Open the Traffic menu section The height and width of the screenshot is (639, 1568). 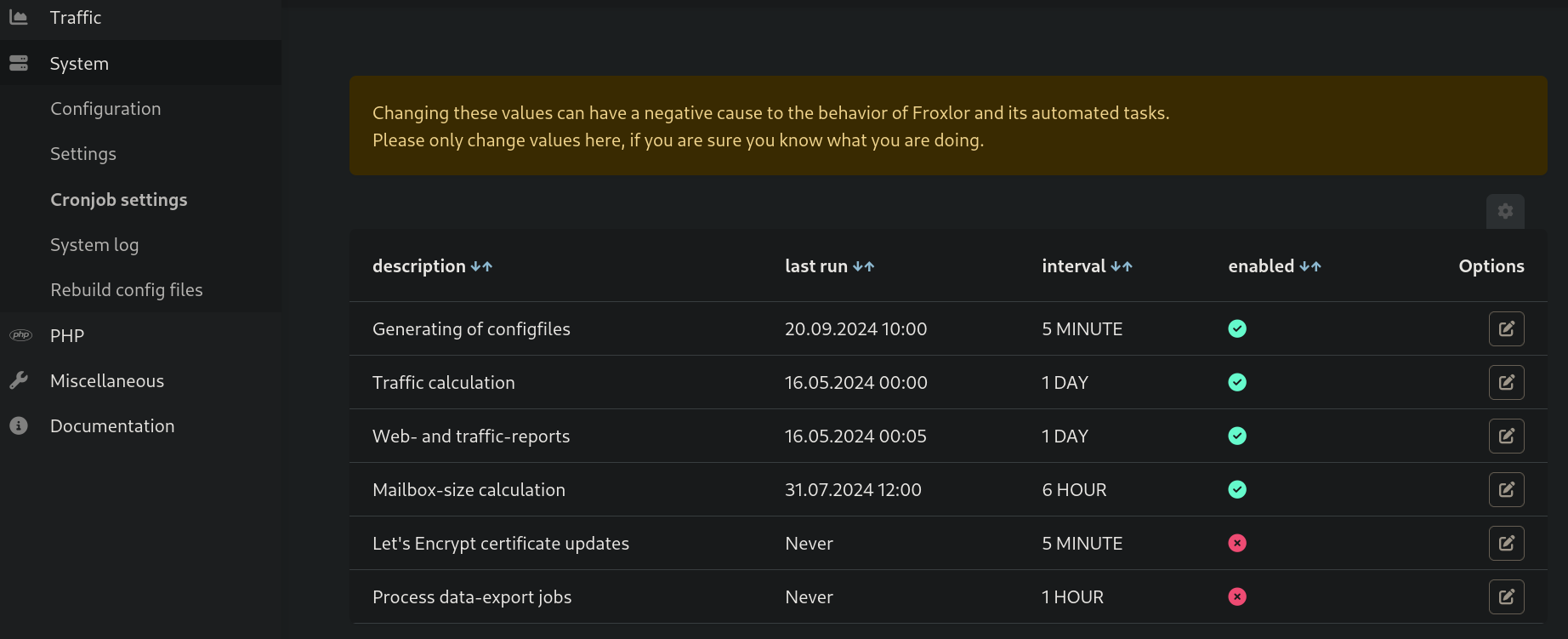140,18
